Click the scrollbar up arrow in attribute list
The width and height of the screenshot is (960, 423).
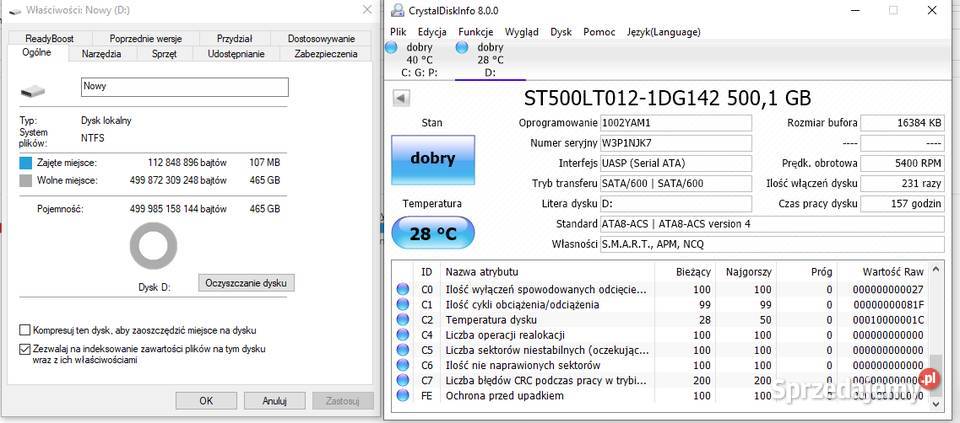pos(936,269)
